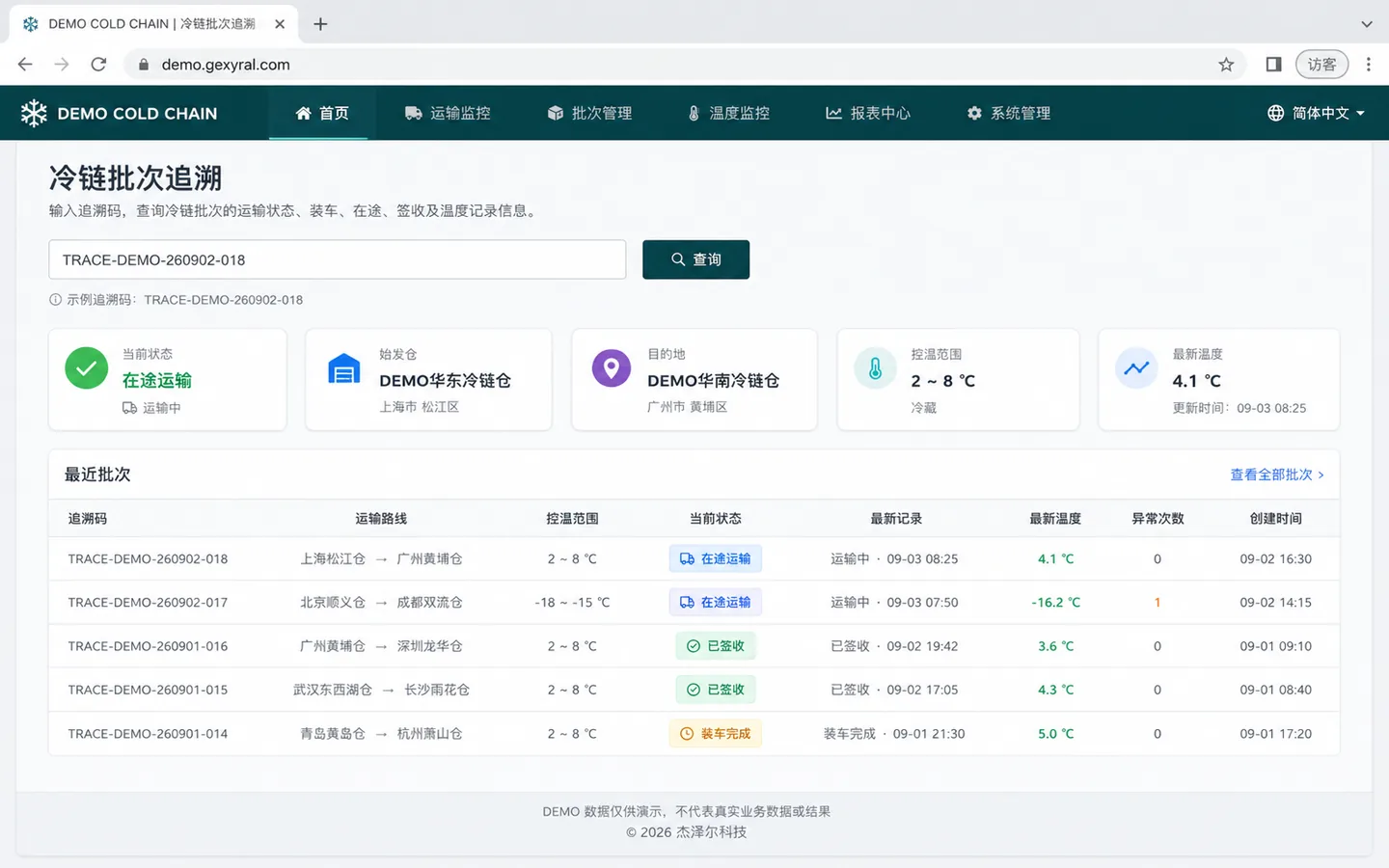
Task: Click the 最新温度 column header
Action: [1055, 519]
